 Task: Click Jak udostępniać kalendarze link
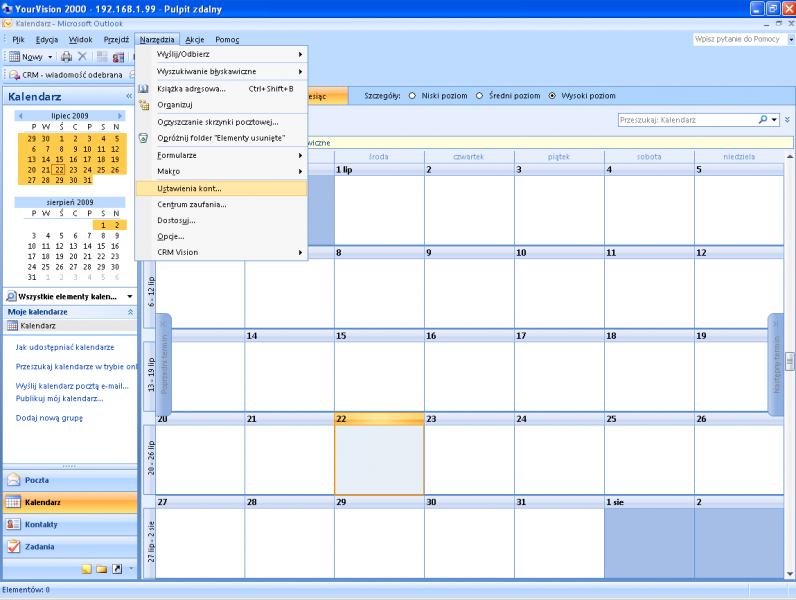pyautogui.click(x=64, y=347)
